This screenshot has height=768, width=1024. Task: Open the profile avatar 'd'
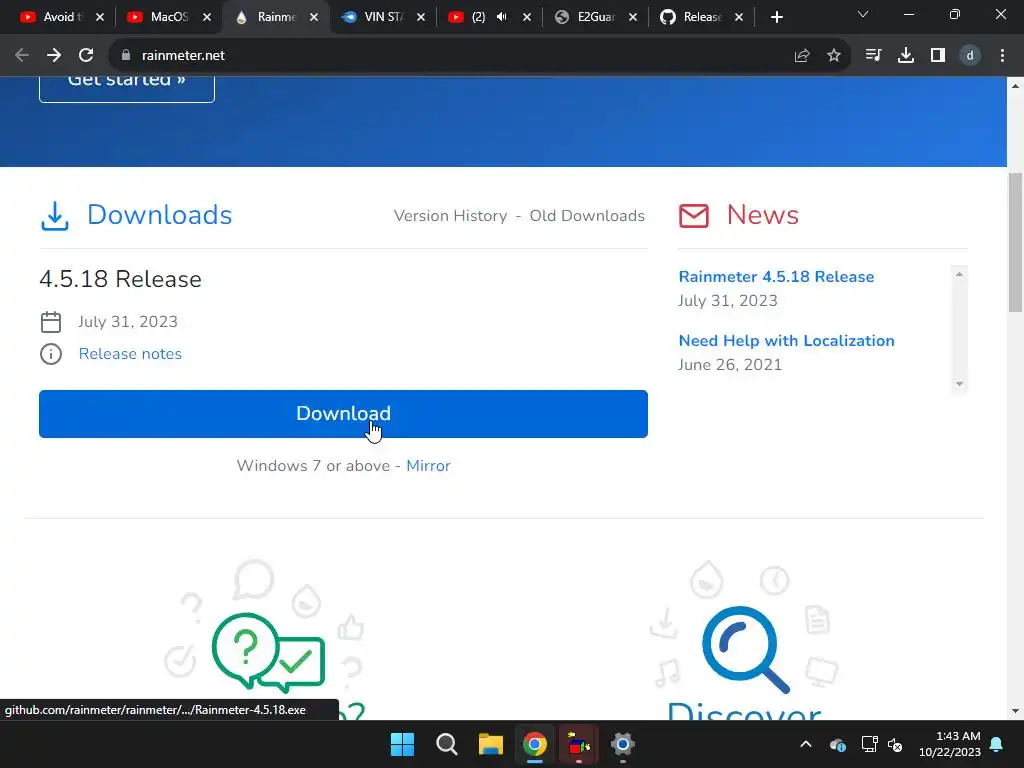(970, 56)
